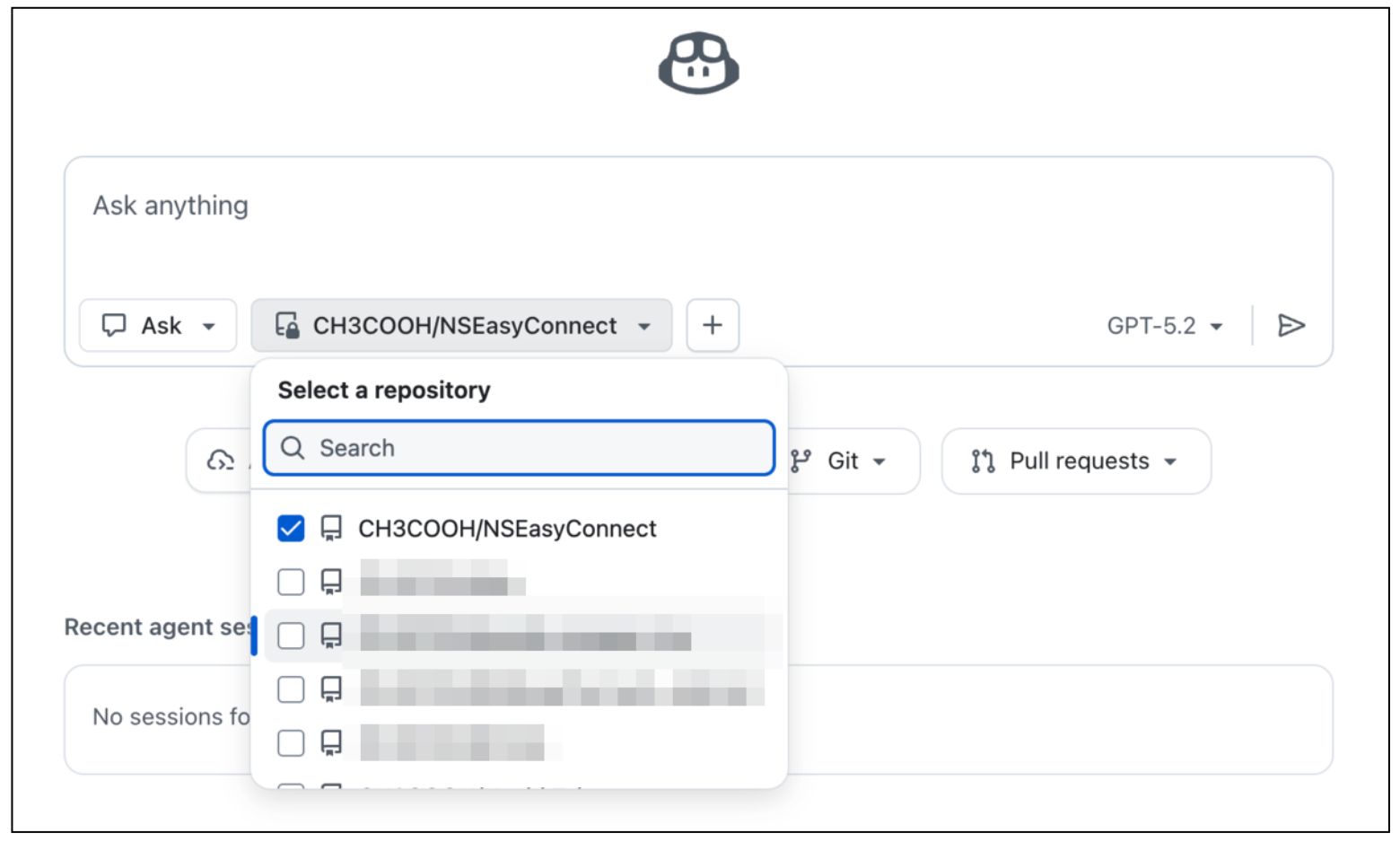Click the chat bubble icon beside Ask
Screen dimensions: 1400x842
click(116, 325)
